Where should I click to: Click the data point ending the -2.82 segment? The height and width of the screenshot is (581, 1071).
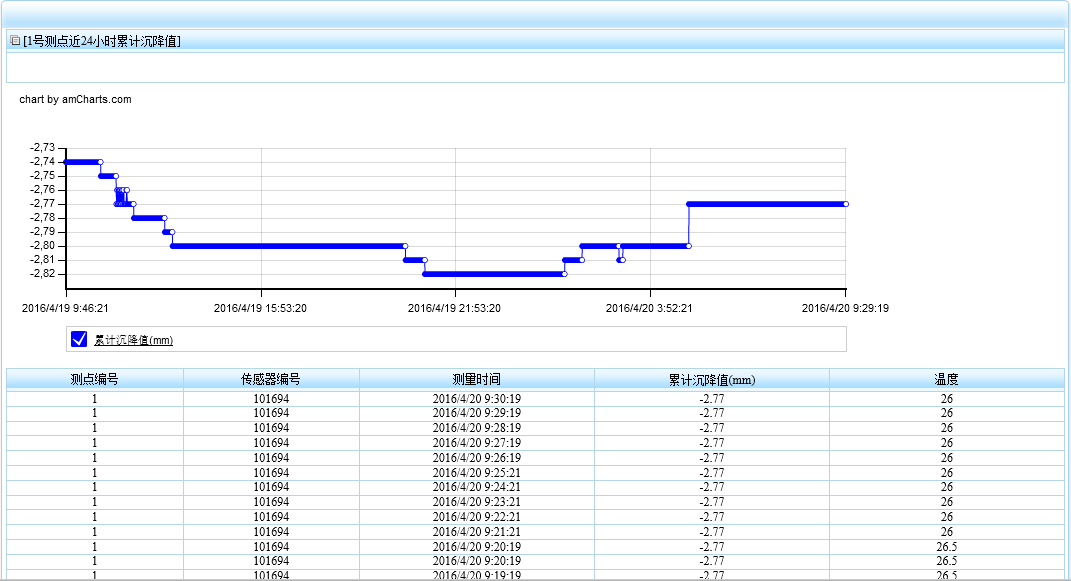[x=564, y=274]
